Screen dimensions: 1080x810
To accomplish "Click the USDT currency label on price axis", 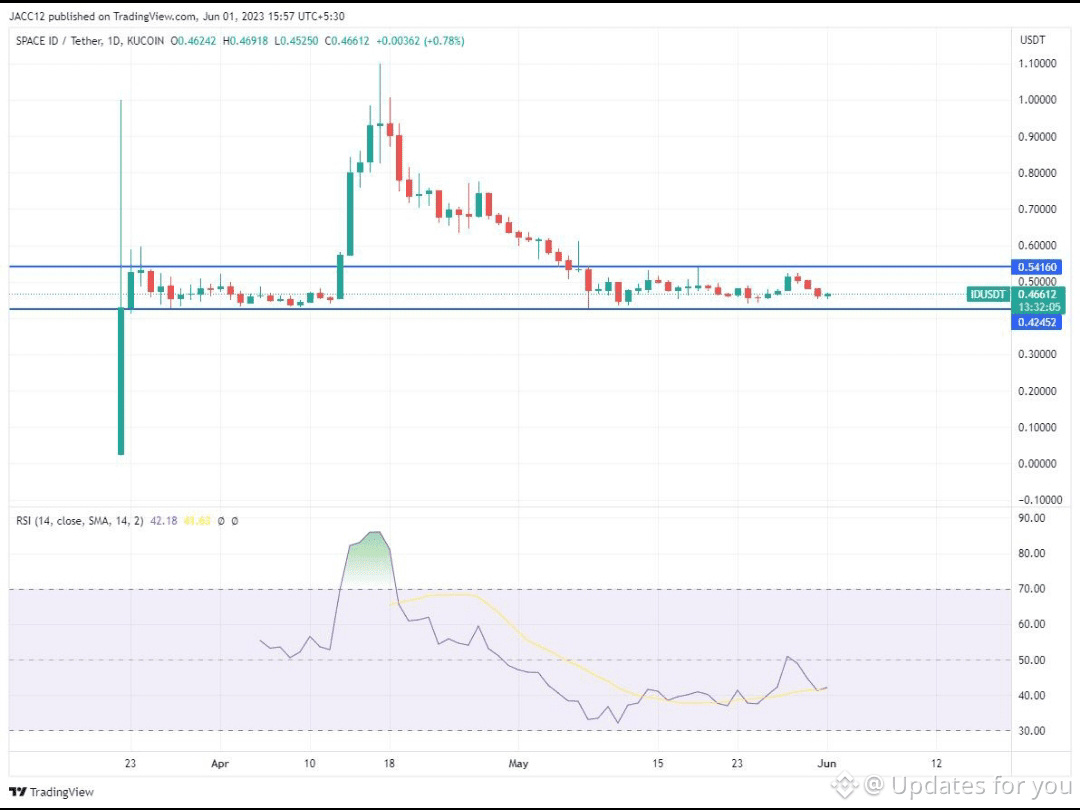I will (1032, 40).
